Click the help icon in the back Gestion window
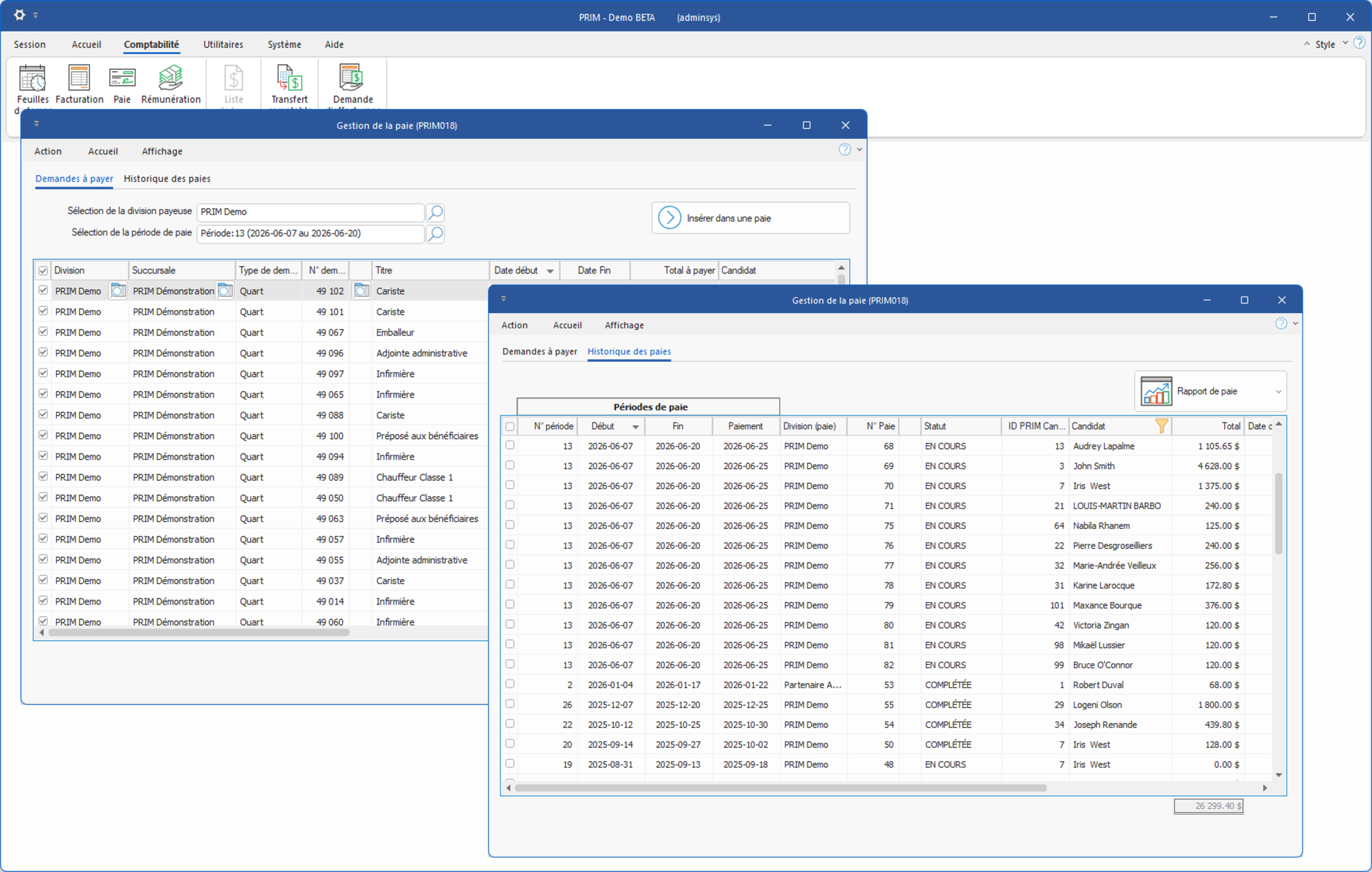This screenshot has width=1372, height=872. point(845,150)
